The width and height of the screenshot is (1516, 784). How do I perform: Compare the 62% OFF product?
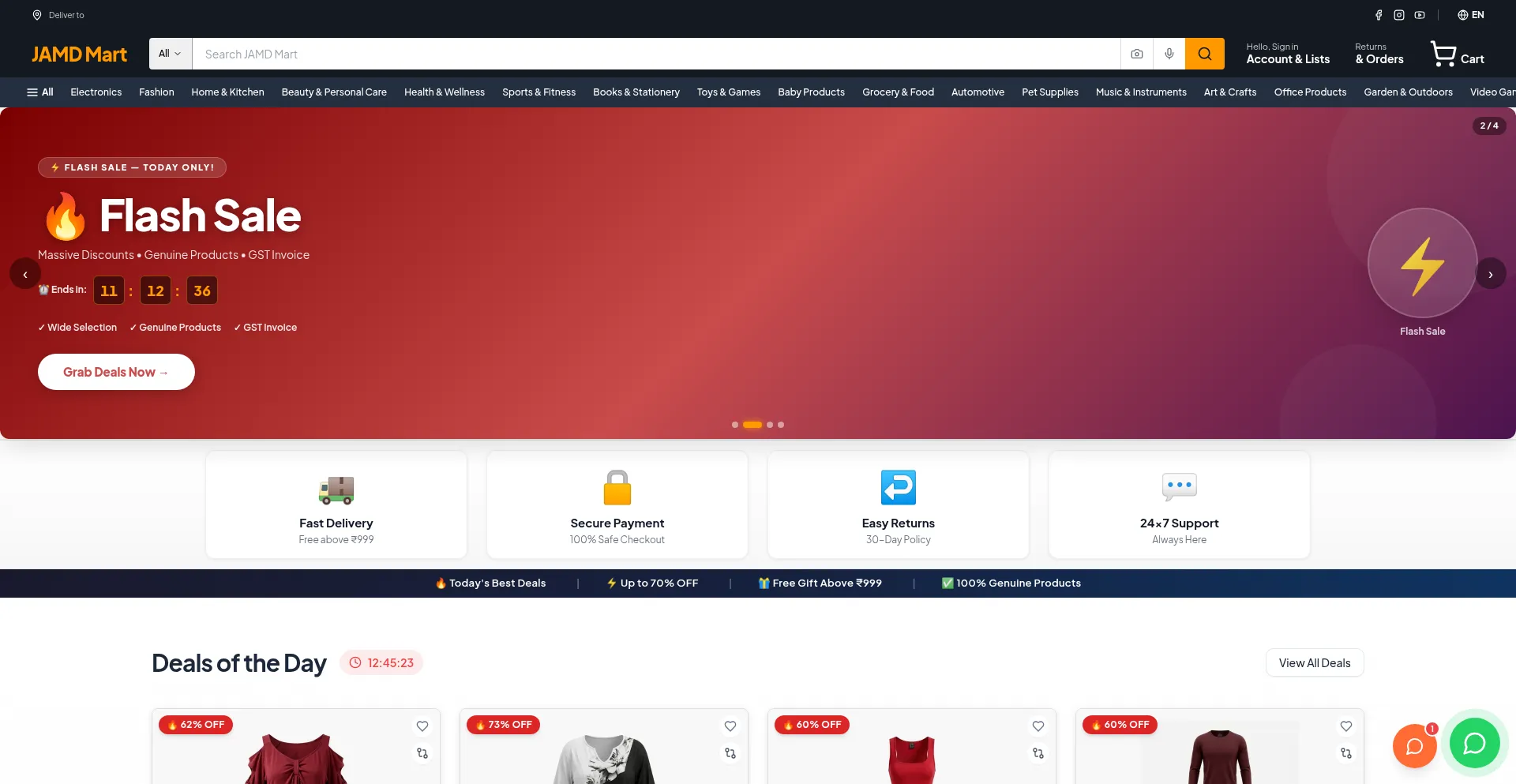tap(422, 753)
